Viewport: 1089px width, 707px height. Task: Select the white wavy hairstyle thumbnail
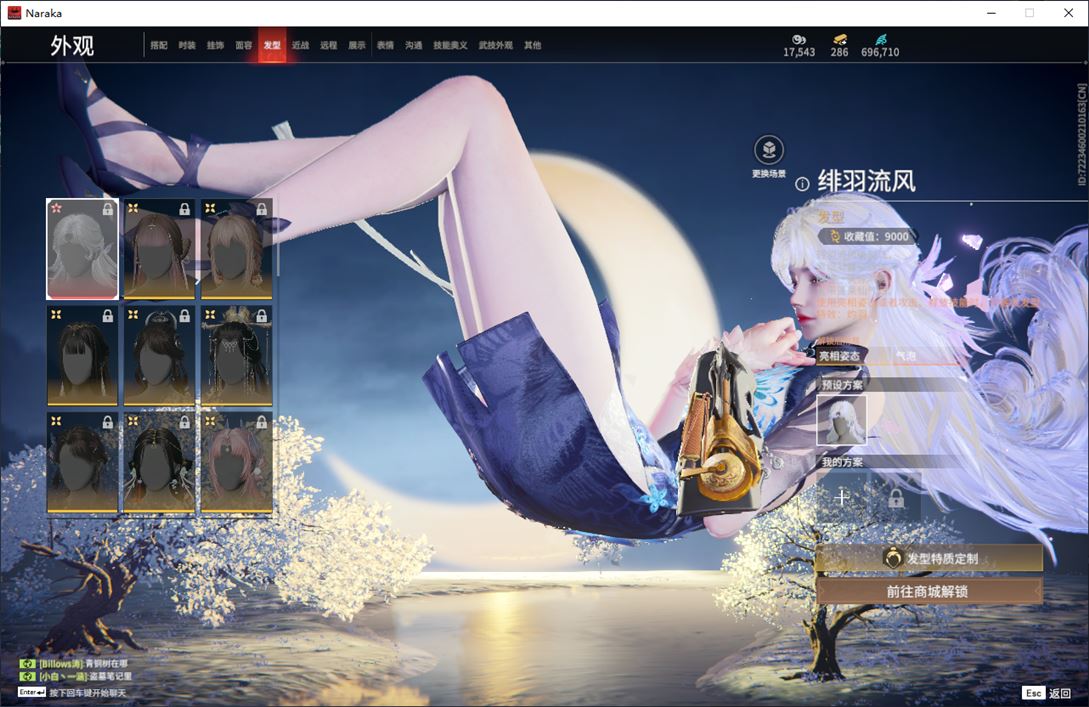click(x=82, y=249)
